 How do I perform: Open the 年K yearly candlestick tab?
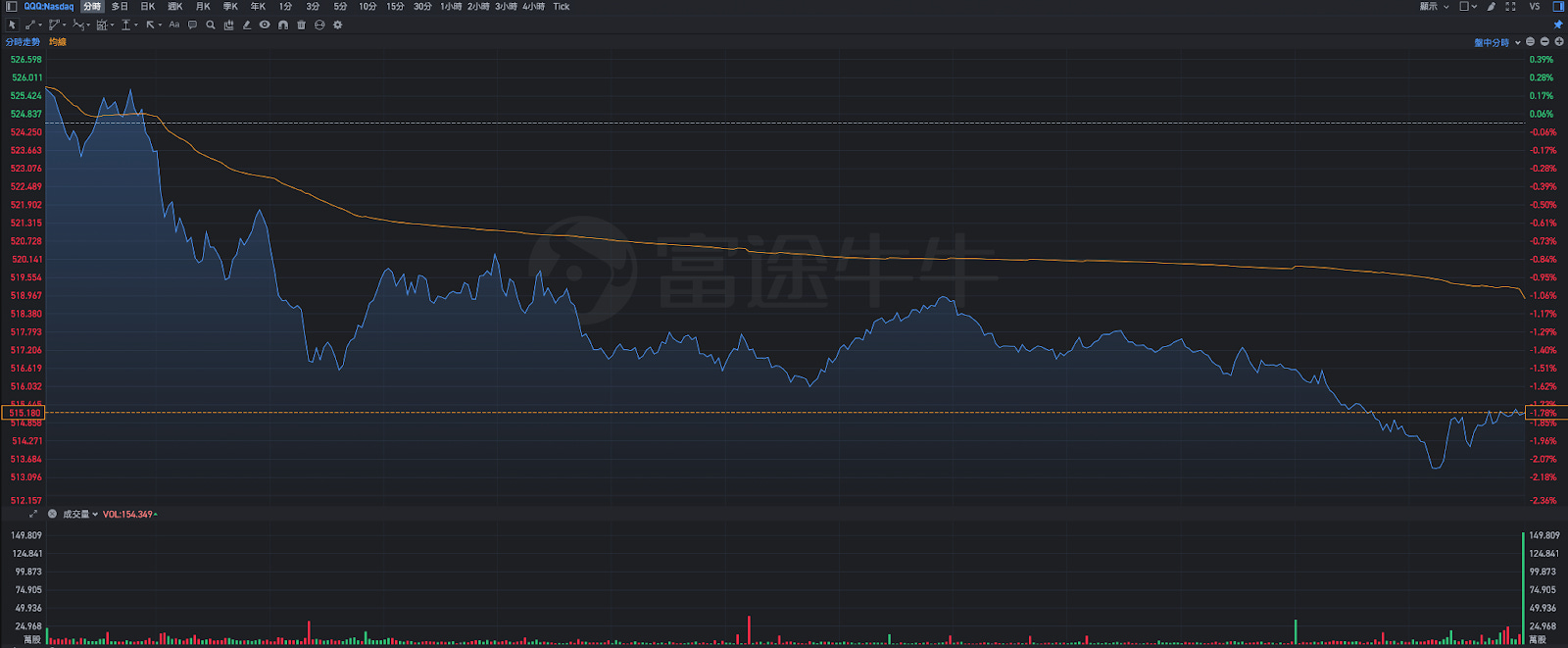[x=258, y=6]
